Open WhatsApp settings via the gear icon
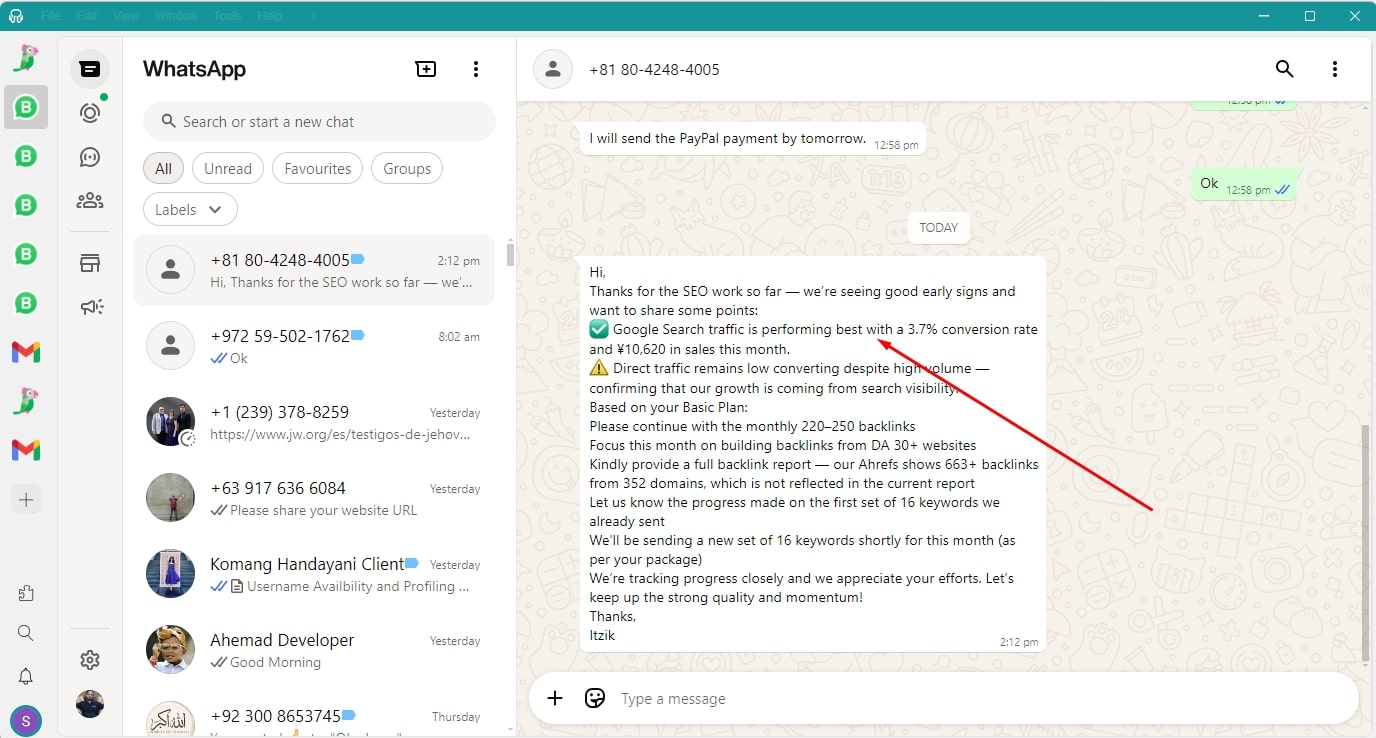 90,660
